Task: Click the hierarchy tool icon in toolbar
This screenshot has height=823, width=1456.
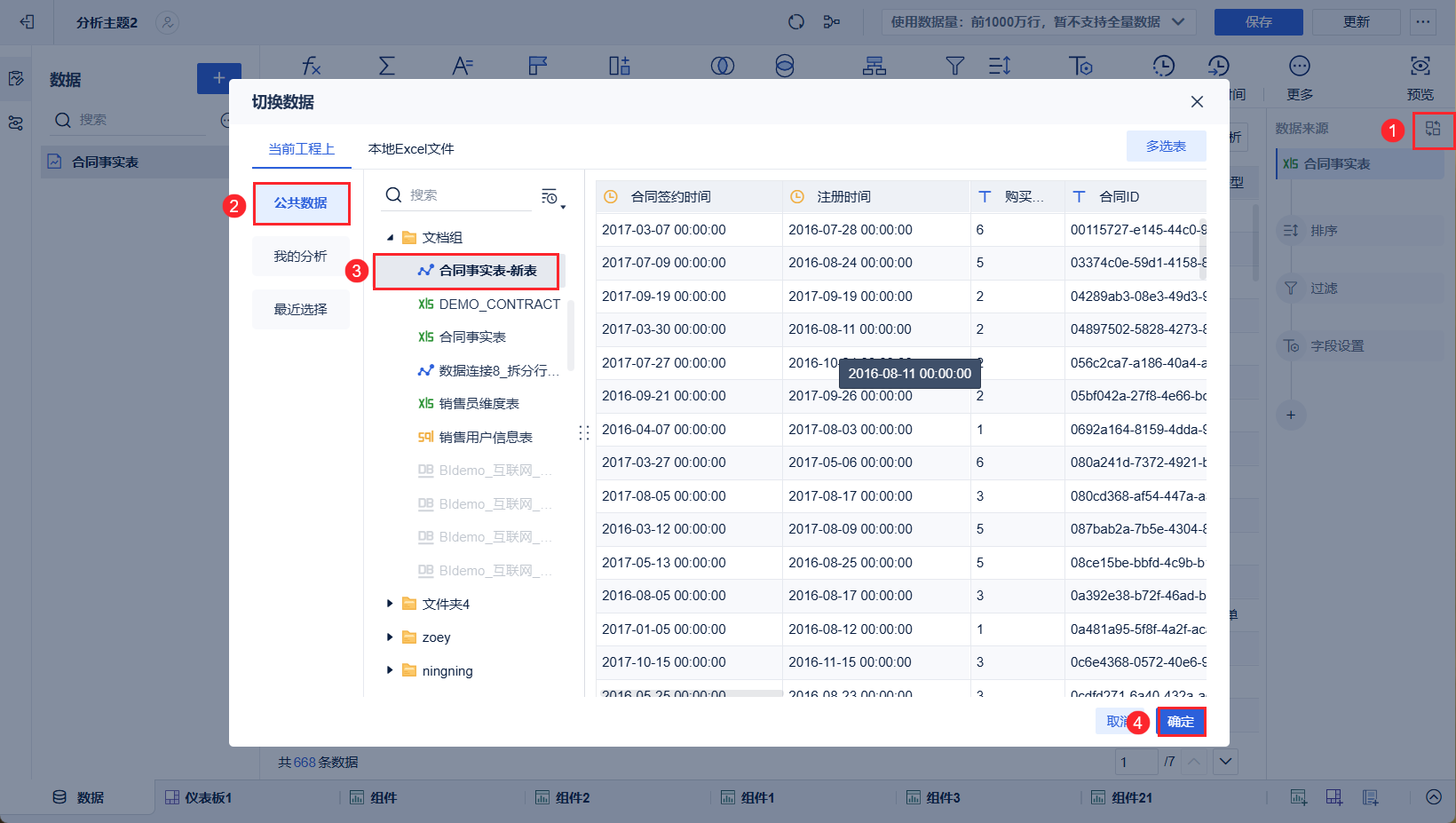Action: point(874,66)
